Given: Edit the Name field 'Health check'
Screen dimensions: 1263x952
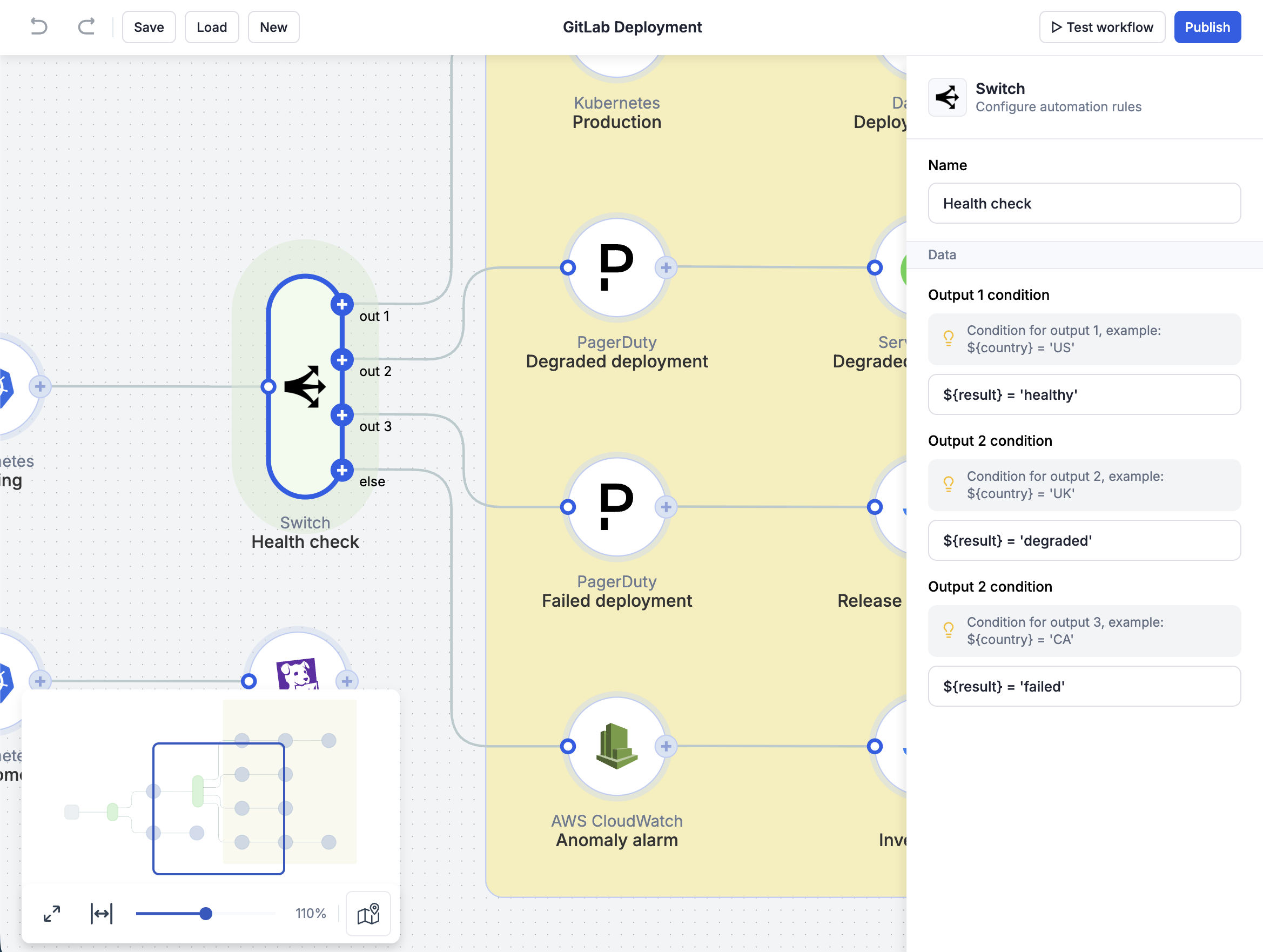Looking at the screenshot, I should coord(1084,203).
